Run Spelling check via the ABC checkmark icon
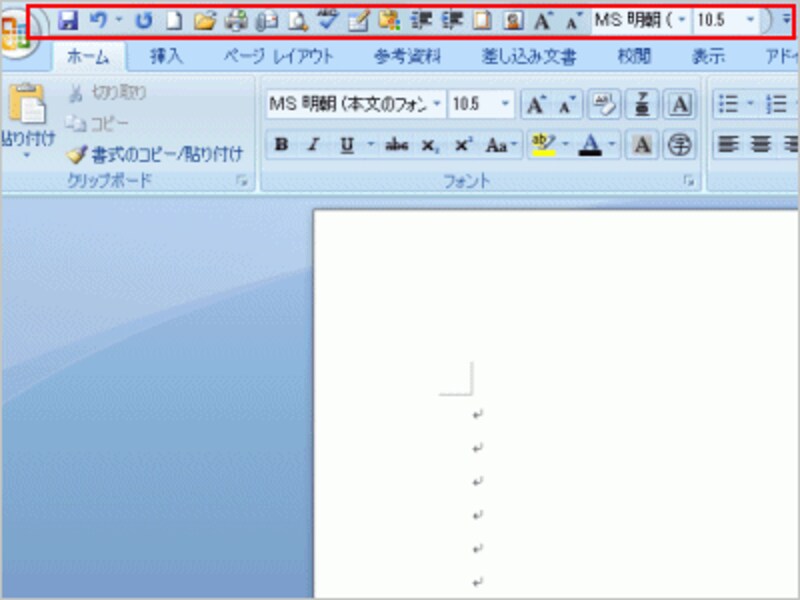The image size is (800, 600). coord(328,20)
